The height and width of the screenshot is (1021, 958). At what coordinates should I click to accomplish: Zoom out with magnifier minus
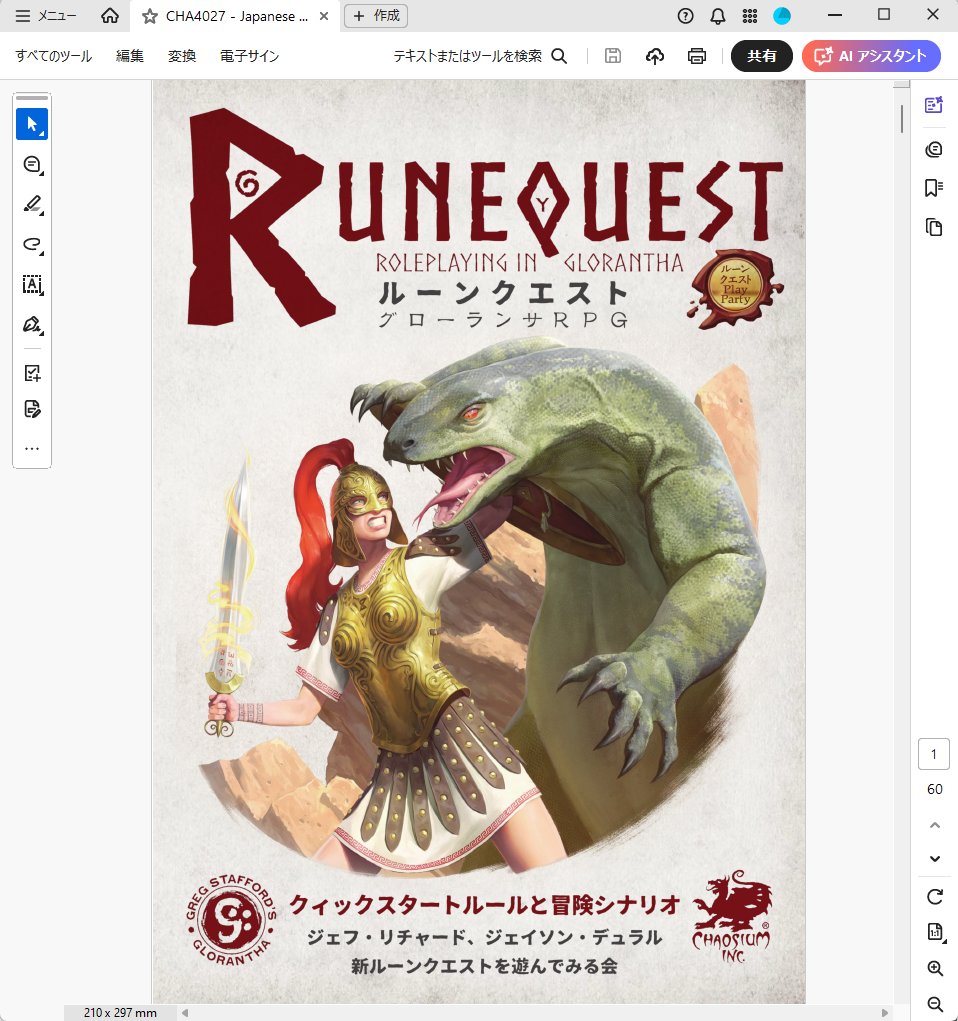[x=935, y=1005]
